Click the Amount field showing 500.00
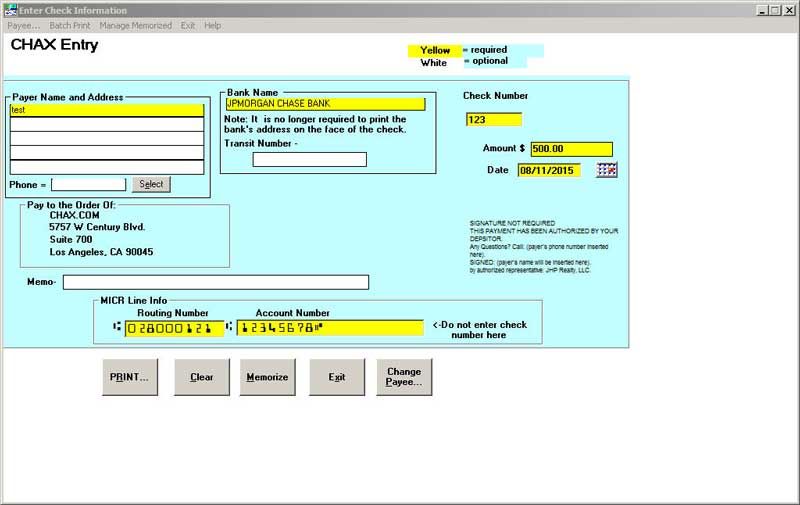Image resolution: width=800 pixels, height=505 pixels. [x=571, y=149]
